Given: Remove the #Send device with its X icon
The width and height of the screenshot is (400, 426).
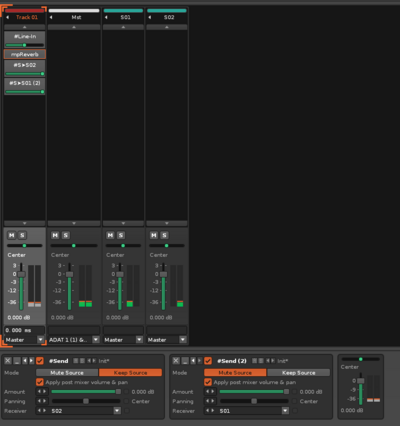Looking at the screenshot, I should coord(8,361).
